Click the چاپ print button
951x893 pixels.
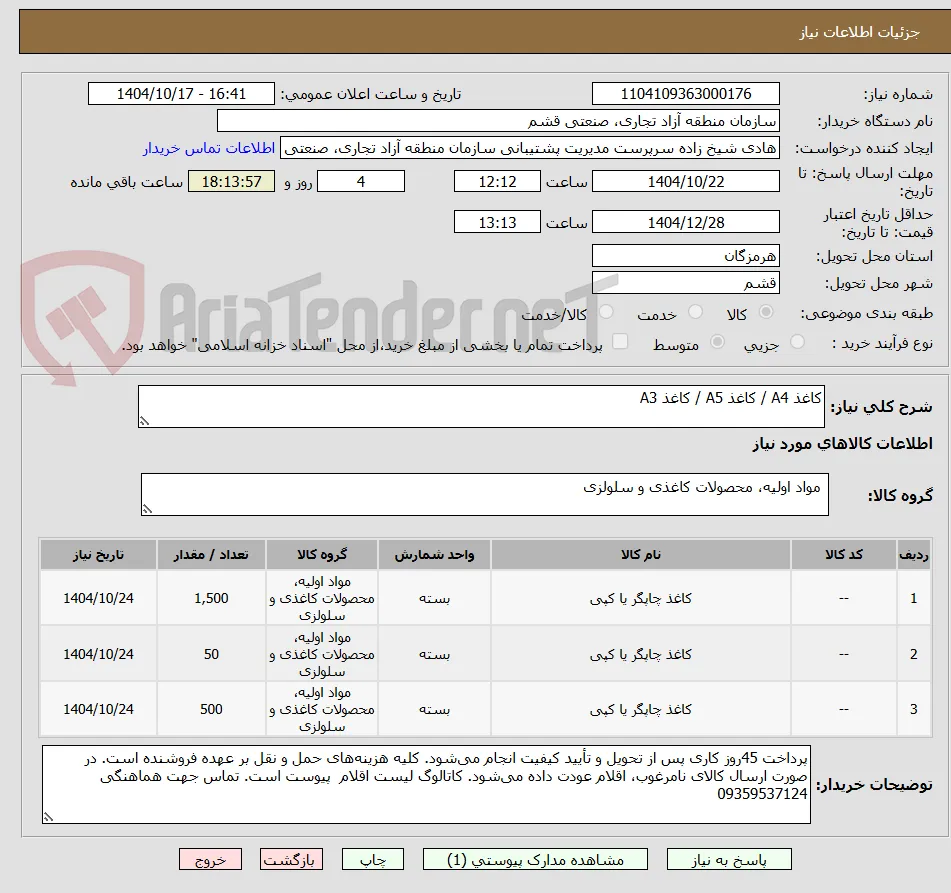372,860
